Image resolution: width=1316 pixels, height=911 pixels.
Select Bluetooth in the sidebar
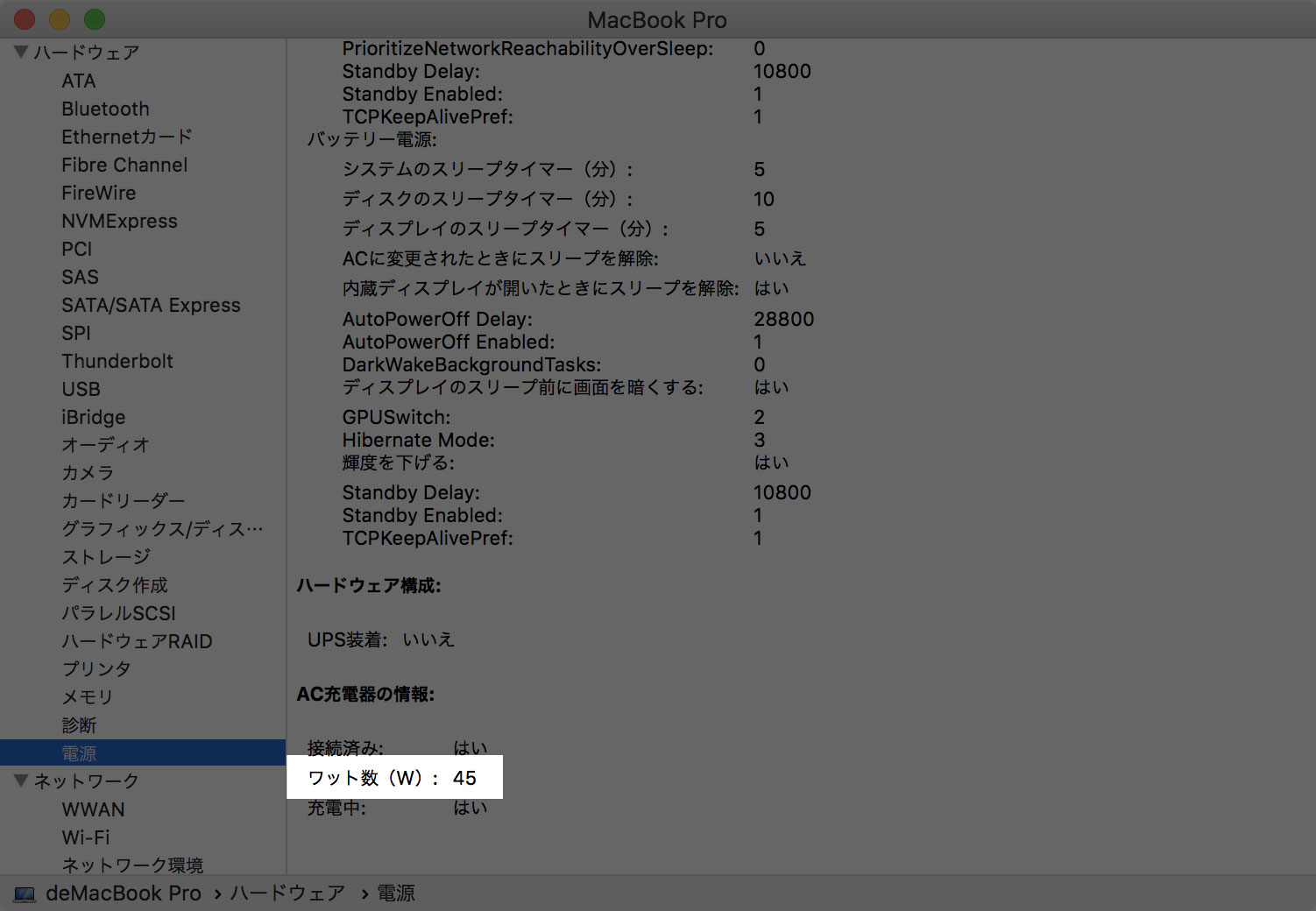[105, 109]
